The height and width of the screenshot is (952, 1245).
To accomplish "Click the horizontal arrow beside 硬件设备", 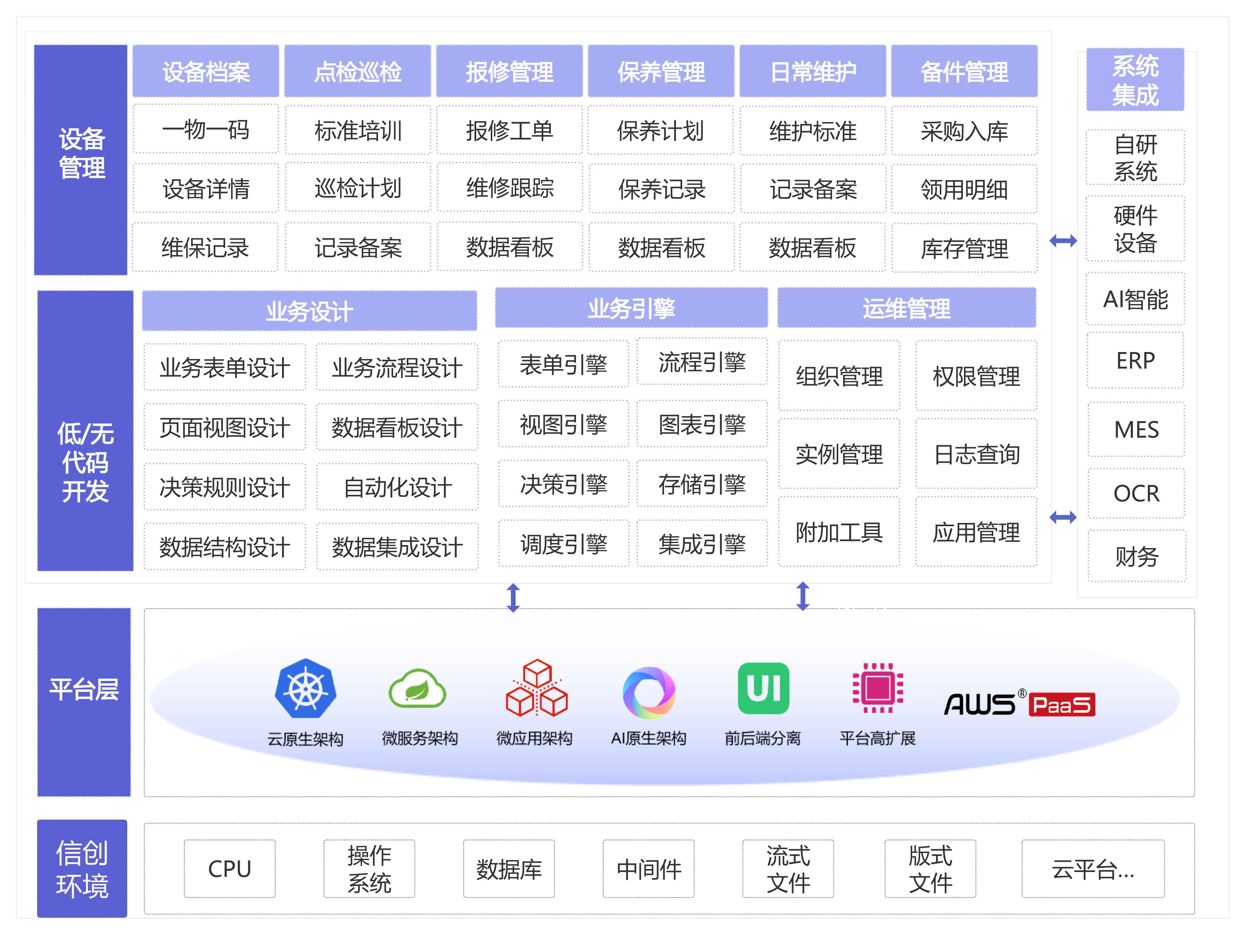I will (1063, 241).
